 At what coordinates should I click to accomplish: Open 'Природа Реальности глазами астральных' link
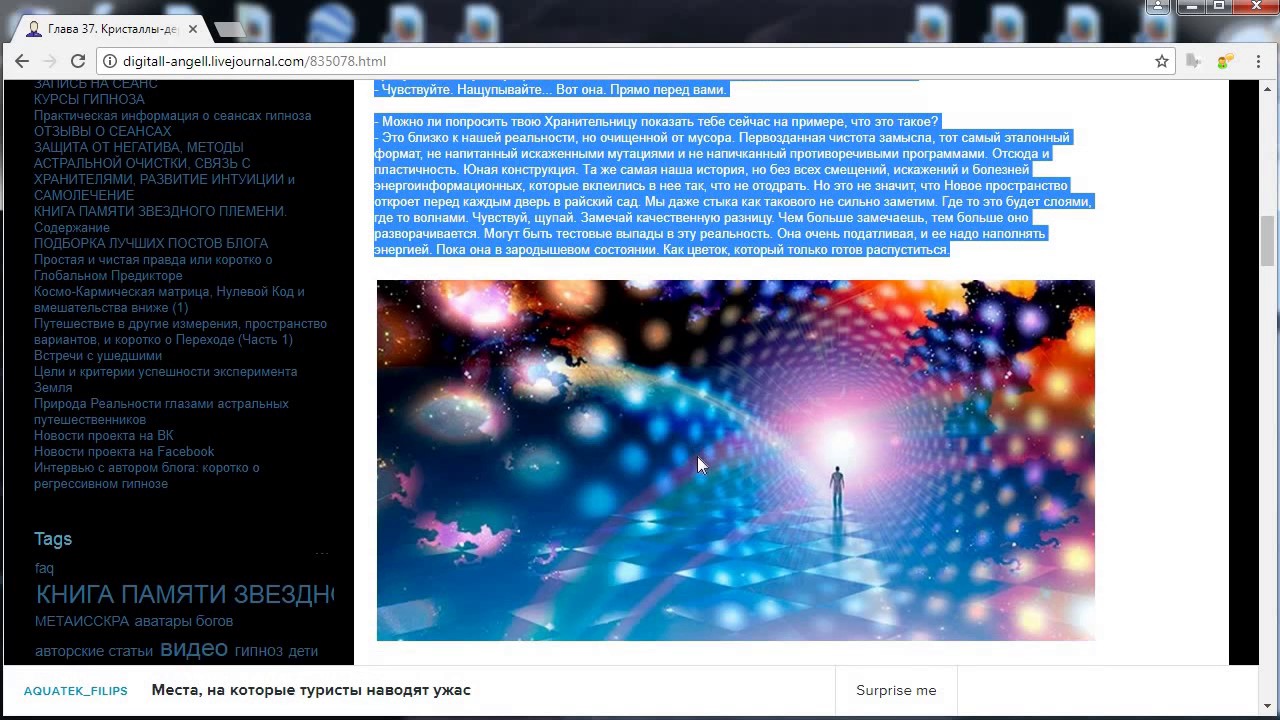[161, 411]
